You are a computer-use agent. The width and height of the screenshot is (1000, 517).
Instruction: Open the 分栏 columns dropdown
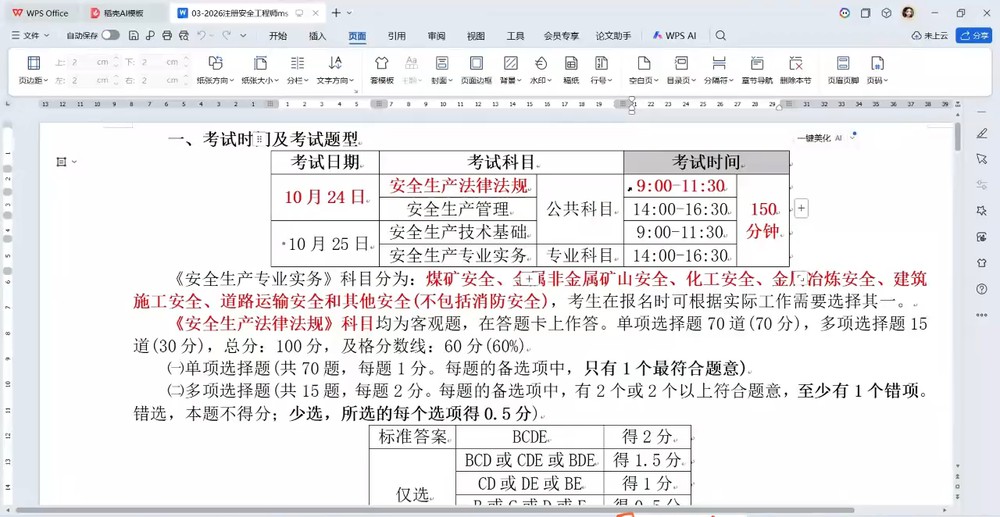297,80
